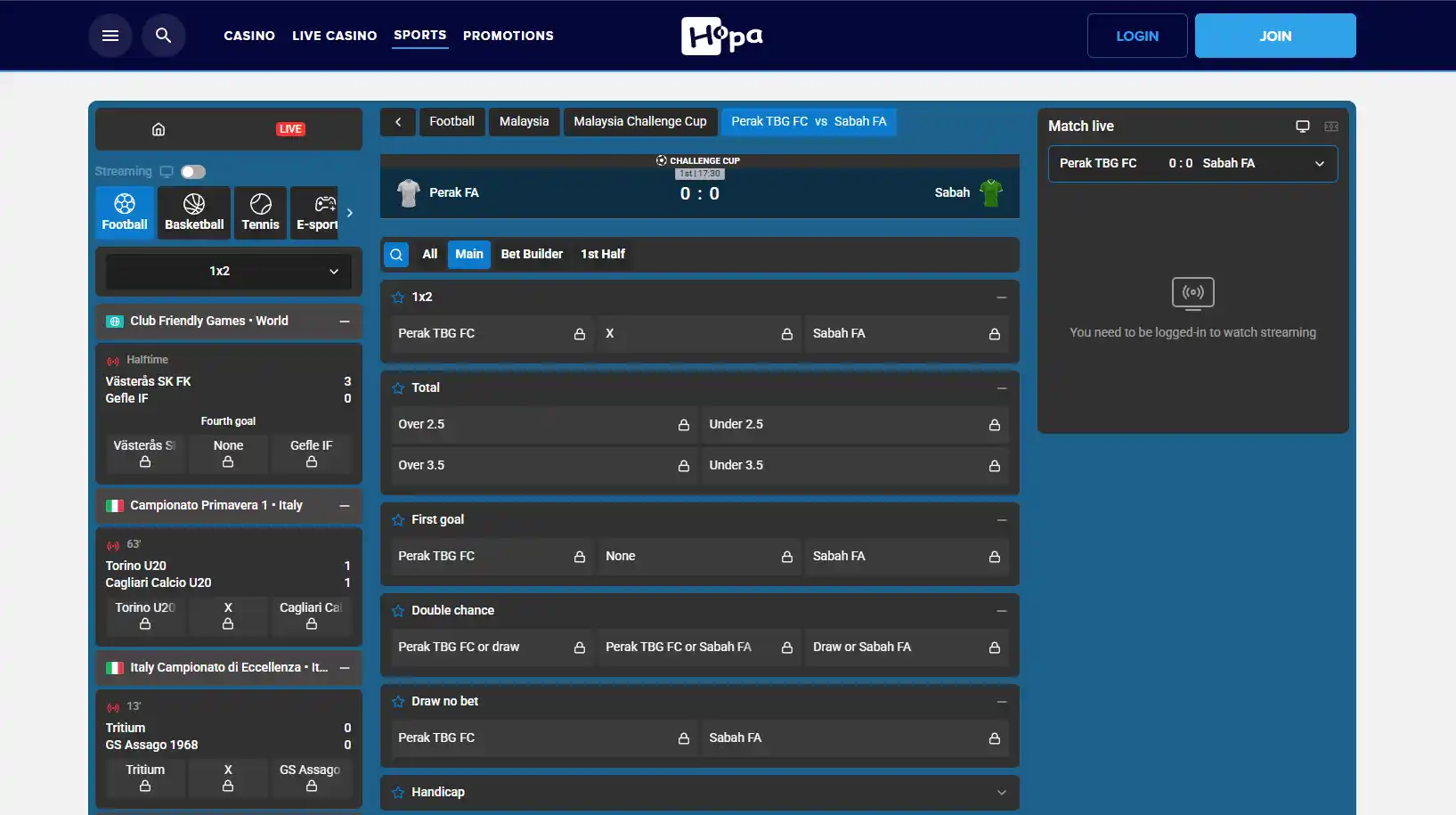
Task: Collapse Italy Campionato di Eccellenza section
Action: 345,668
